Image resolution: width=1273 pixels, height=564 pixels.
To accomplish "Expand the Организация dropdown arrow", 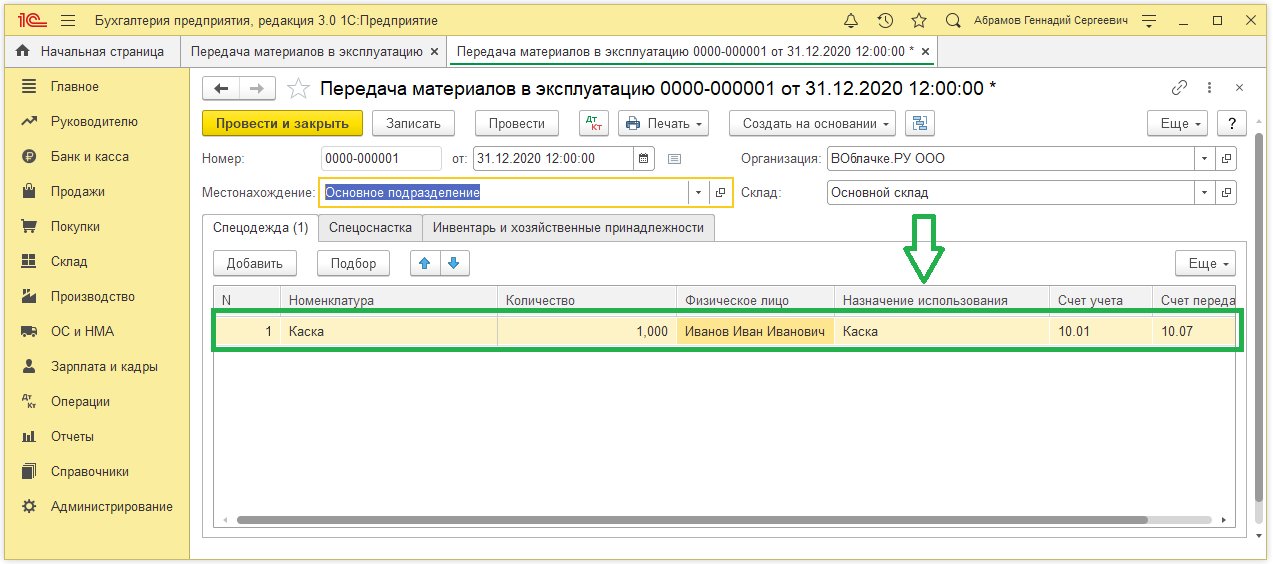I will (x=1205, y=158).
